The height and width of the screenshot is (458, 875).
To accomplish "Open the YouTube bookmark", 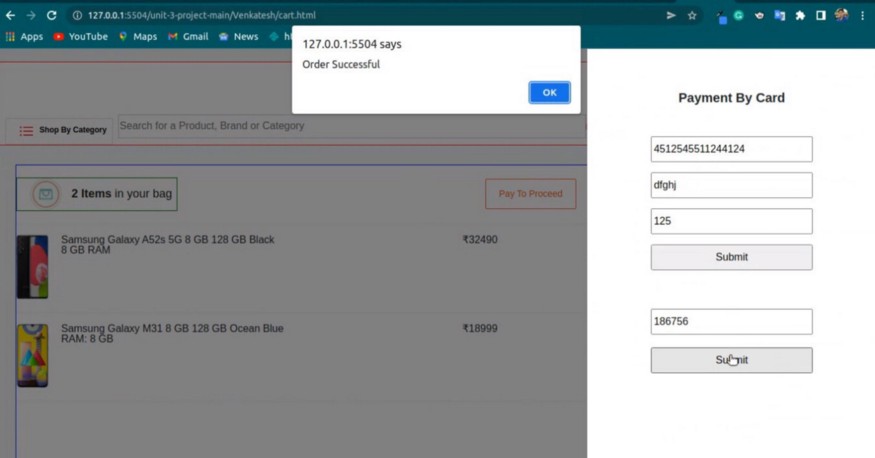I will [81, 37].
